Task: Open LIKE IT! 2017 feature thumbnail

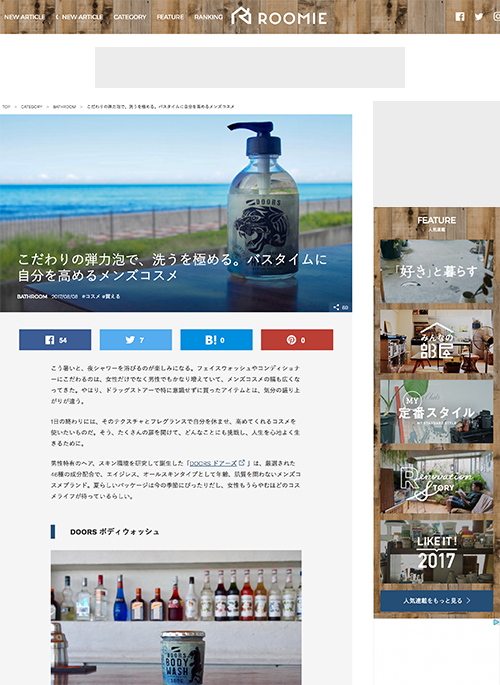Action: (x=437, y=552)
